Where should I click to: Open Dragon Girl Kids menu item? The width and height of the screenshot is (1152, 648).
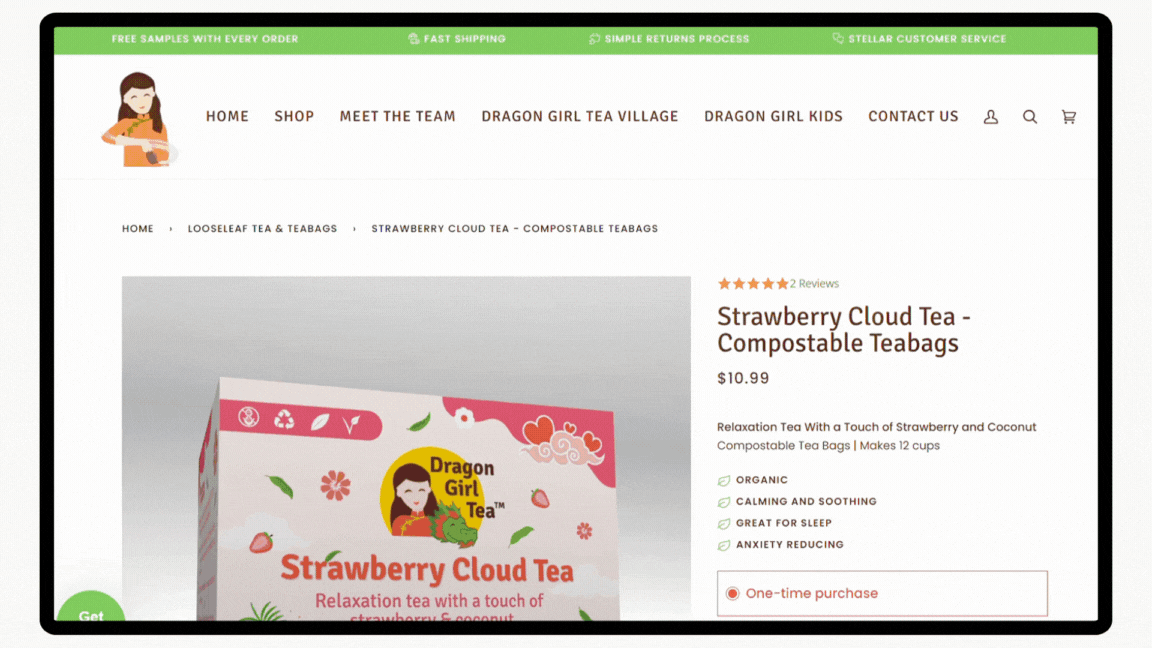coord(773,116)
